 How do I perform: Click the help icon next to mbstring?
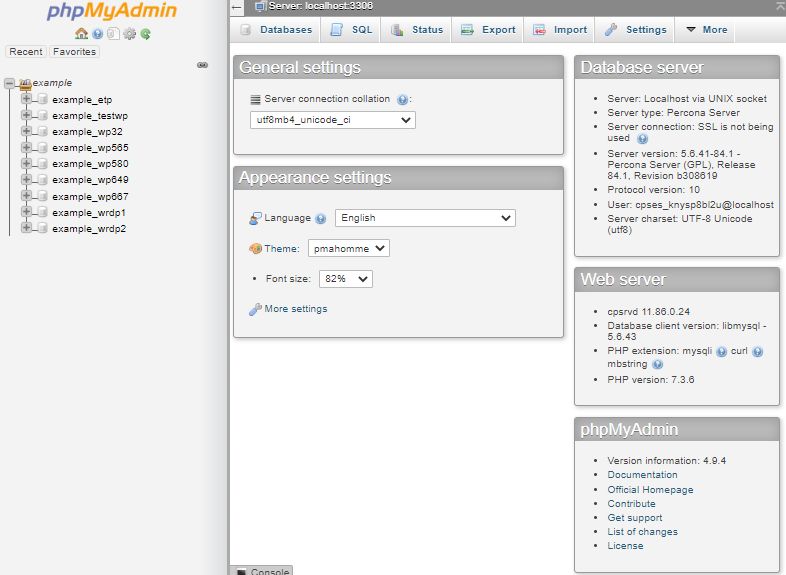(x=658, y=364)
